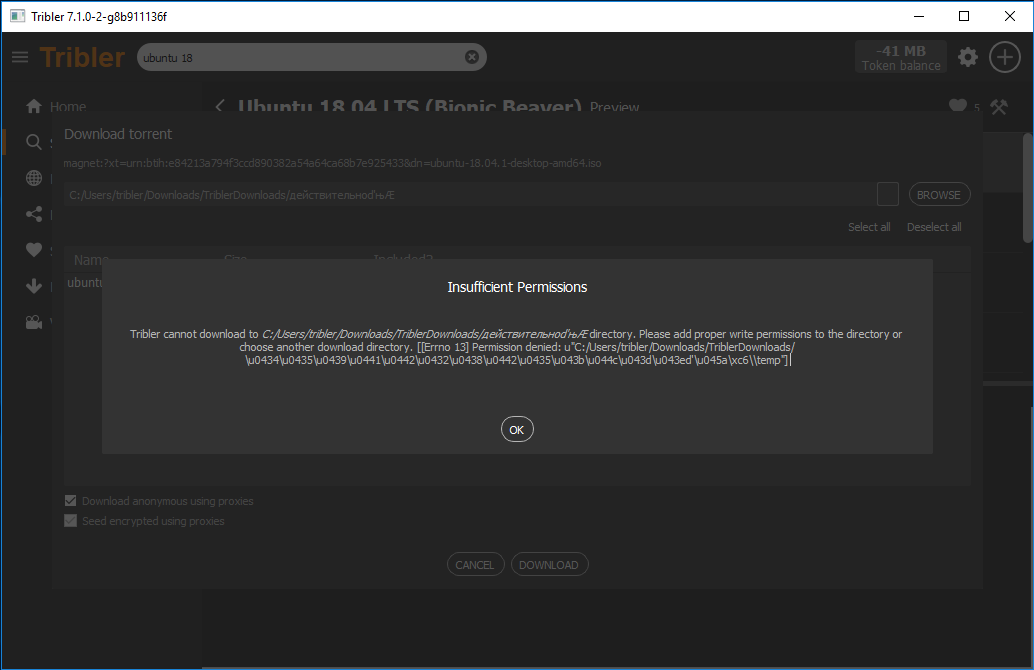Enable Seed encrypted using proxies

pyautogui.click(x=70, y=520)
